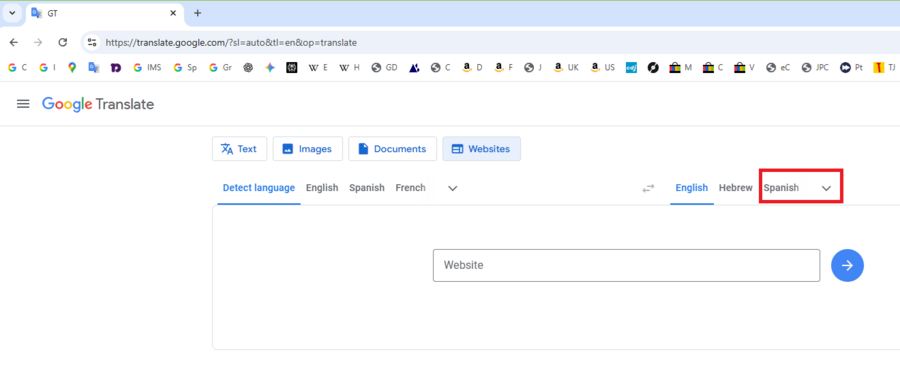Open the Amazon F bookmark
The width and height of the screenshot is (900, 391).
point(503,68)
